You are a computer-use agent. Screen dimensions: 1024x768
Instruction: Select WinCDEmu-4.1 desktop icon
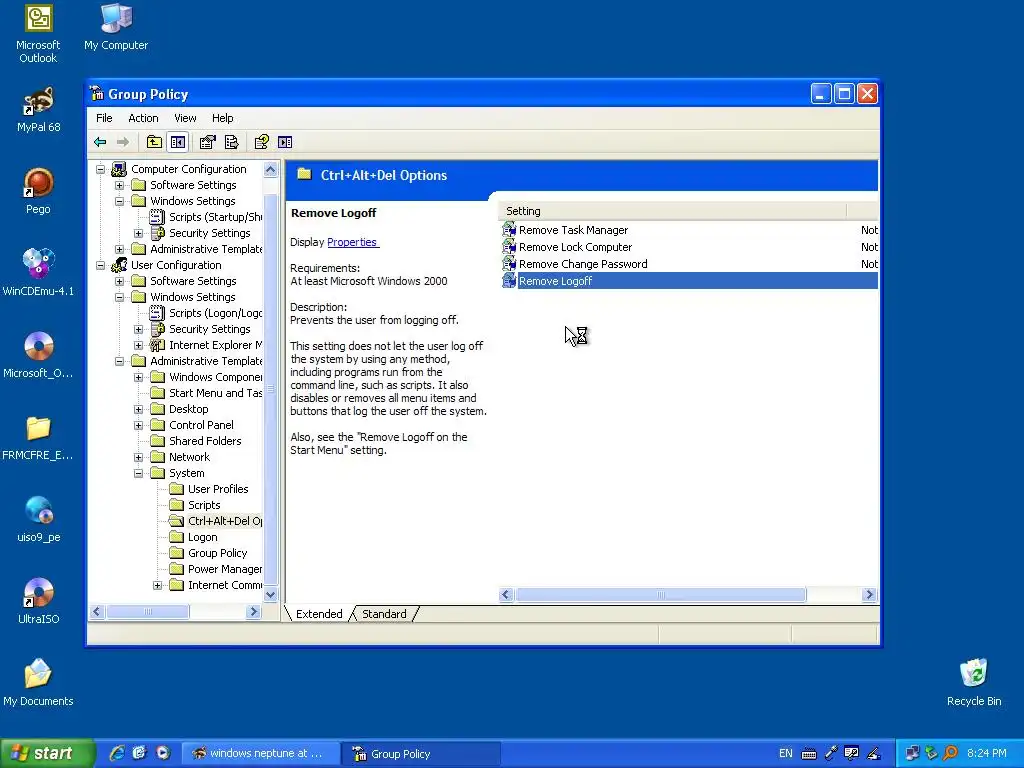[38, 273]
